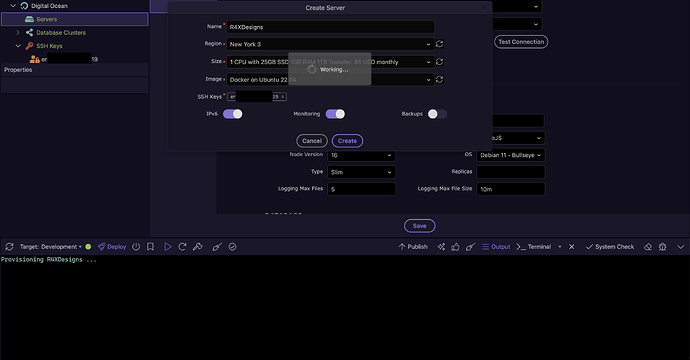Toggle the Monitoring switch
The height and width of the screenshot is (360, 690).
pos(335,114)
